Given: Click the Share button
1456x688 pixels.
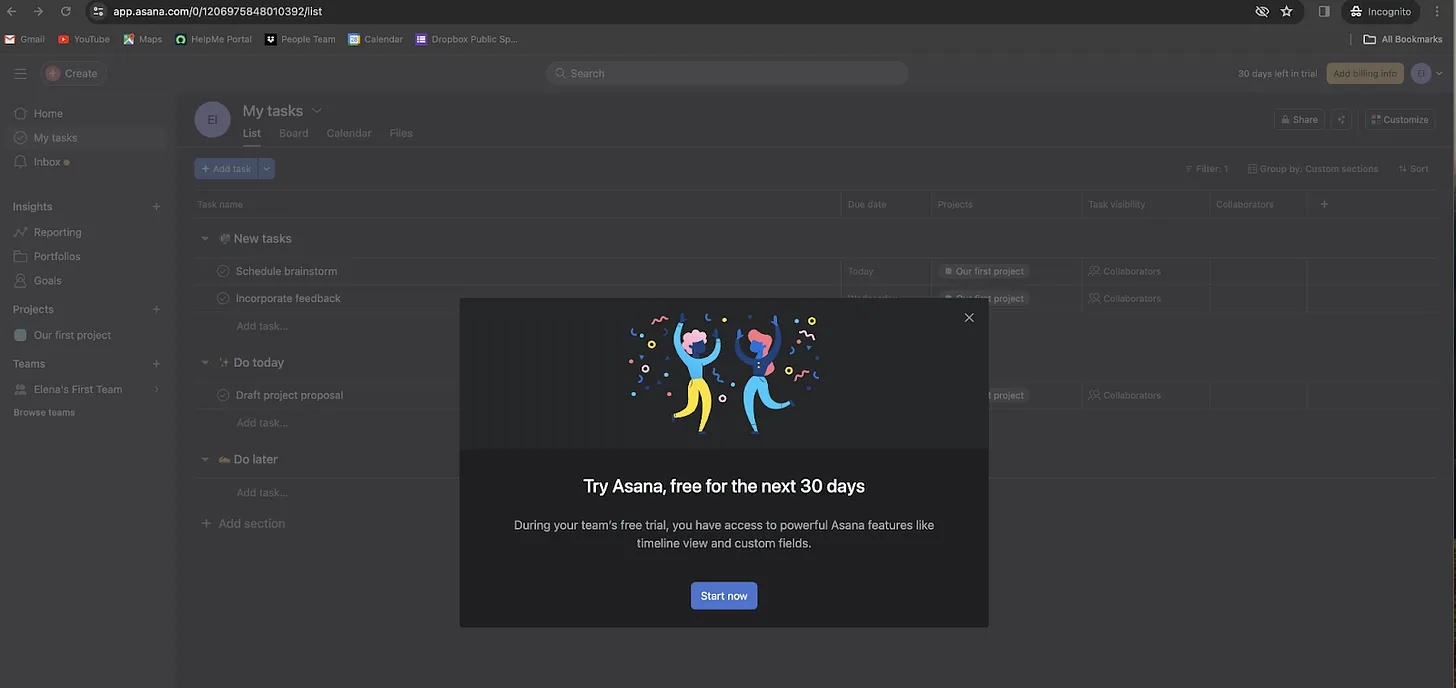Looking at the screenshot, I should click(x=1299, y=120).
